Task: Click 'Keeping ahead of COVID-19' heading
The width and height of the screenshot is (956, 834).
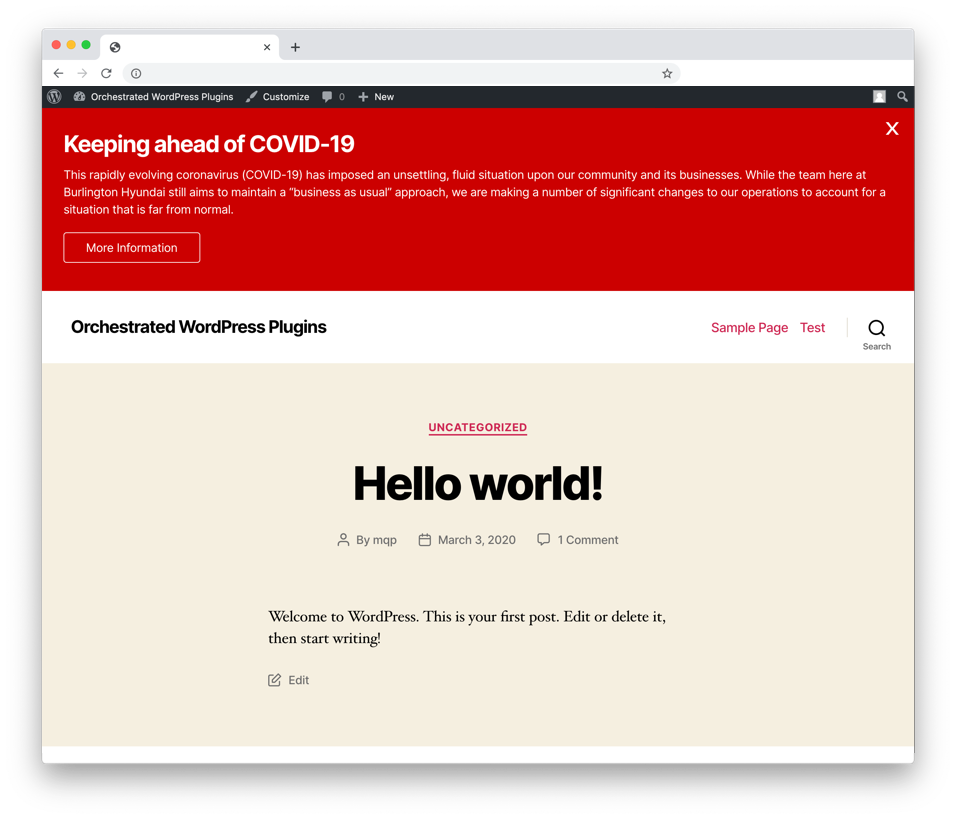Action: click(x=209, y=144)
